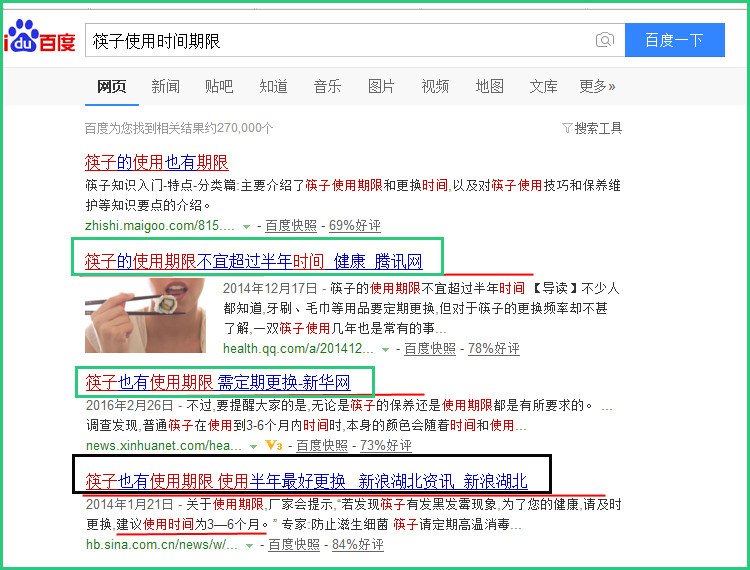Click the V3 verification badge icon
This screenshot has width=750, height=570.
(273, 445)
